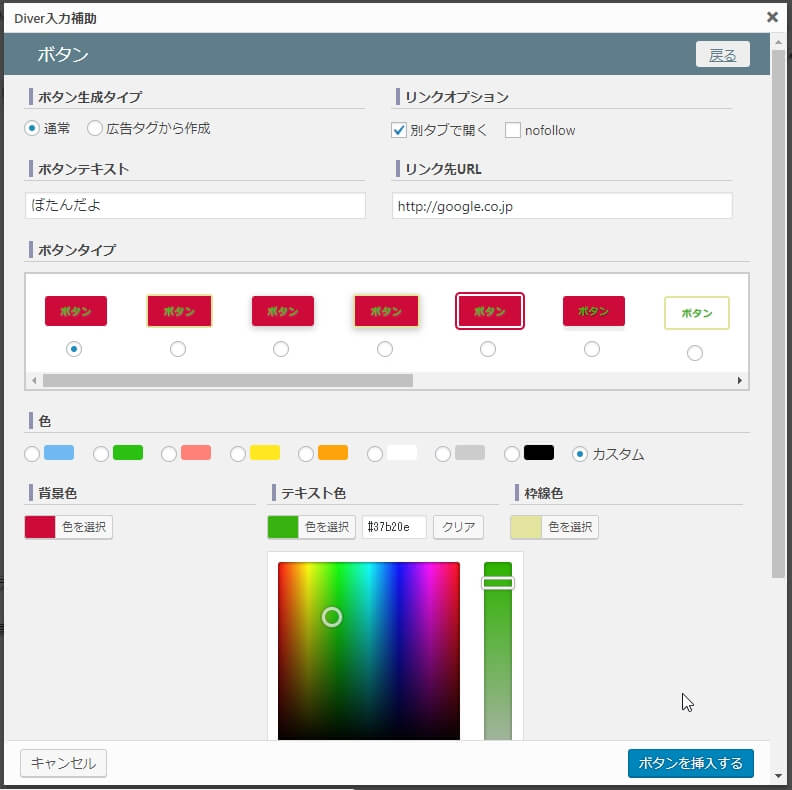The width and height of the screenshot is (792, 790).
Task: Close the Diver入力補助 dialog with X
Action: click(x=772, y=17)
